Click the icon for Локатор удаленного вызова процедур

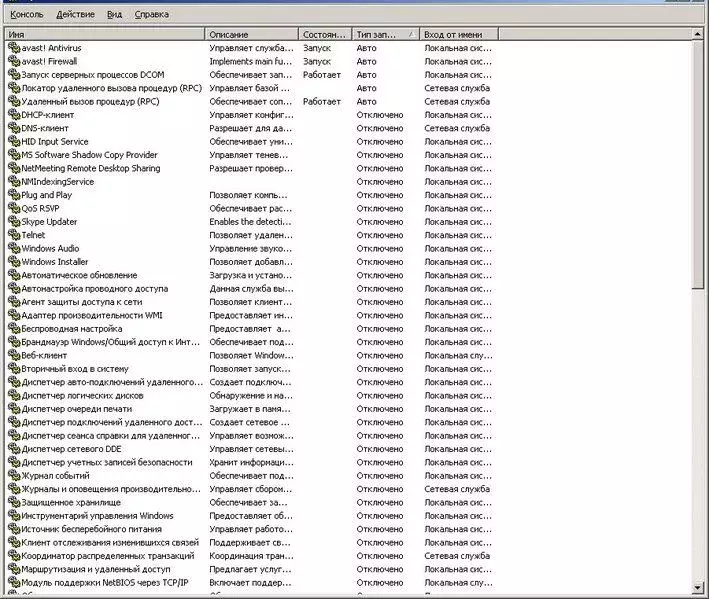pyautogui.click(x=14, y=88)
